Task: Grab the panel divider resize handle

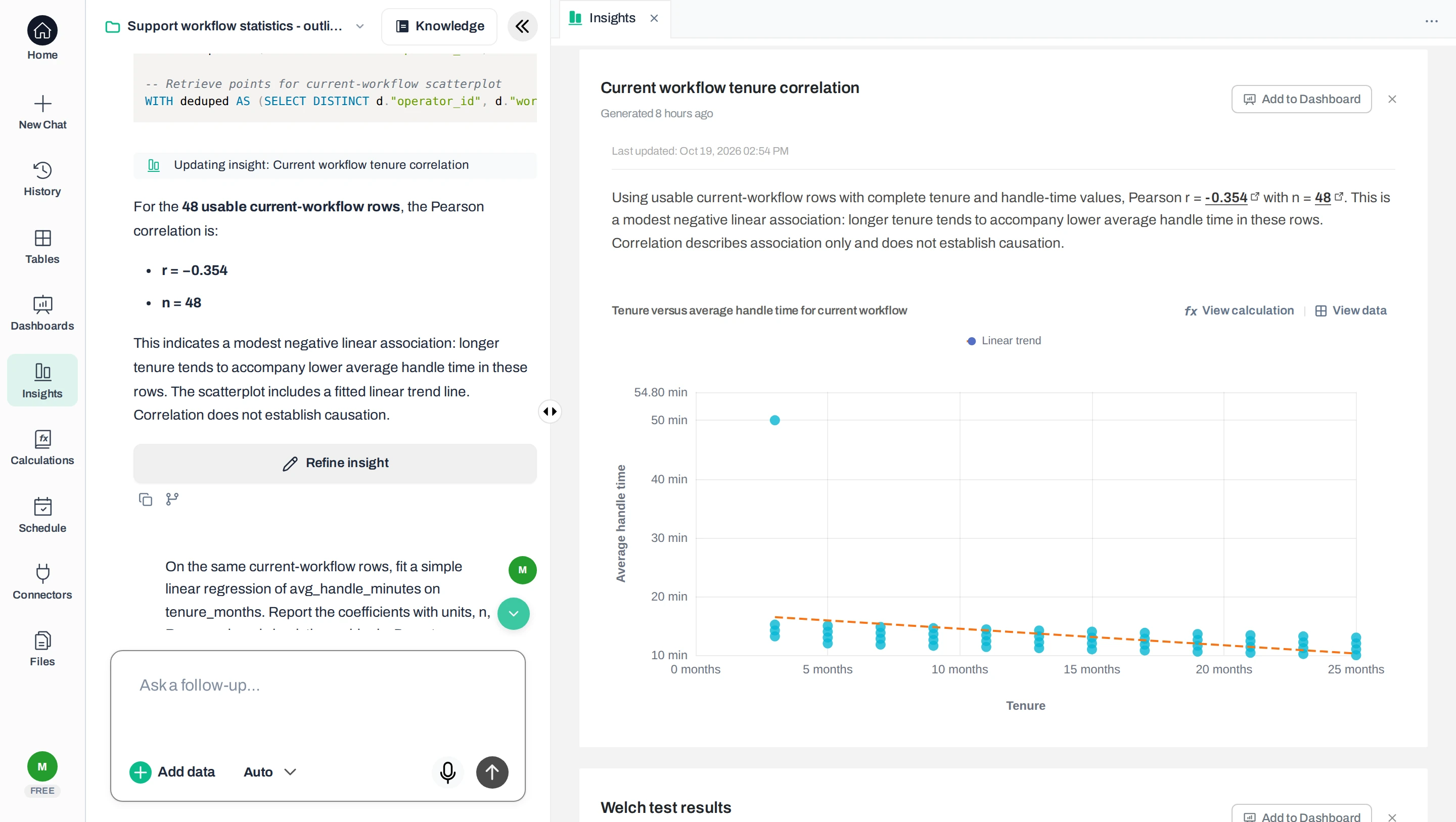Action: [x=550, y=412]
